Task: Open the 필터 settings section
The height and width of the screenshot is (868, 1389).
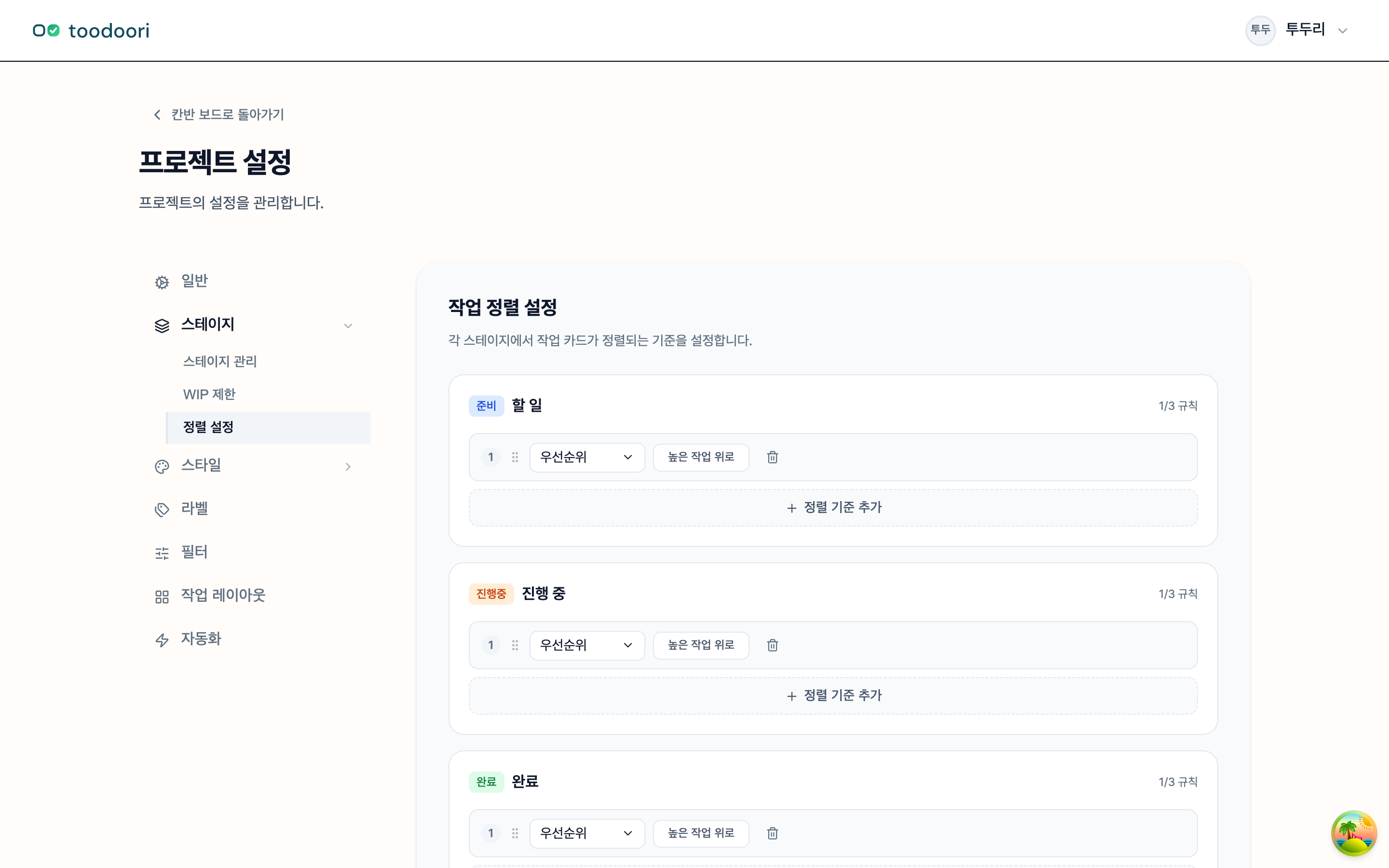Action: click(254, 552)
